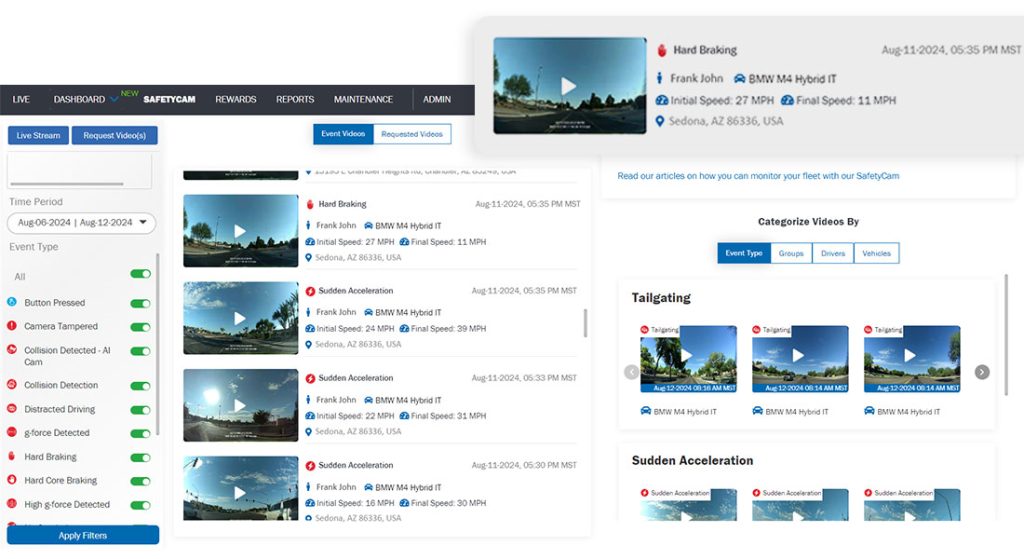Categorize videos by Drivers tab
The width and height of the screenshot is (1024, 559).
click(x=835, y=253)
